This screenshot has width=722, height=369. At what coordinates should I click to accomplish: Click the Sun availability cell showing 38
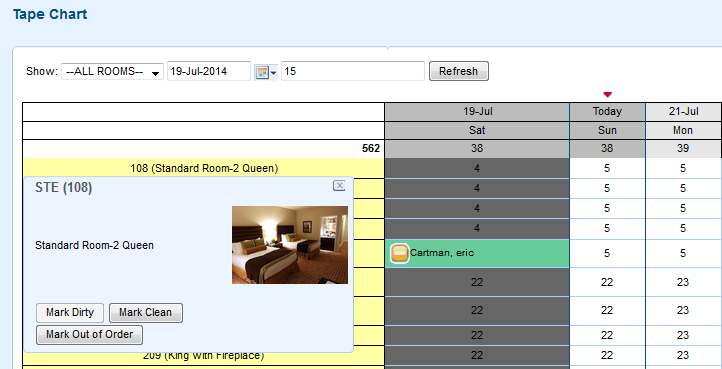607,148
